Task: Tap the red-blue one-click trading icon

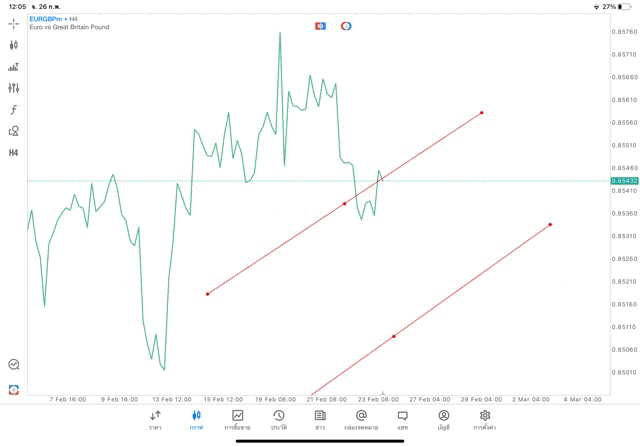Action: click(x=321, y=26)
